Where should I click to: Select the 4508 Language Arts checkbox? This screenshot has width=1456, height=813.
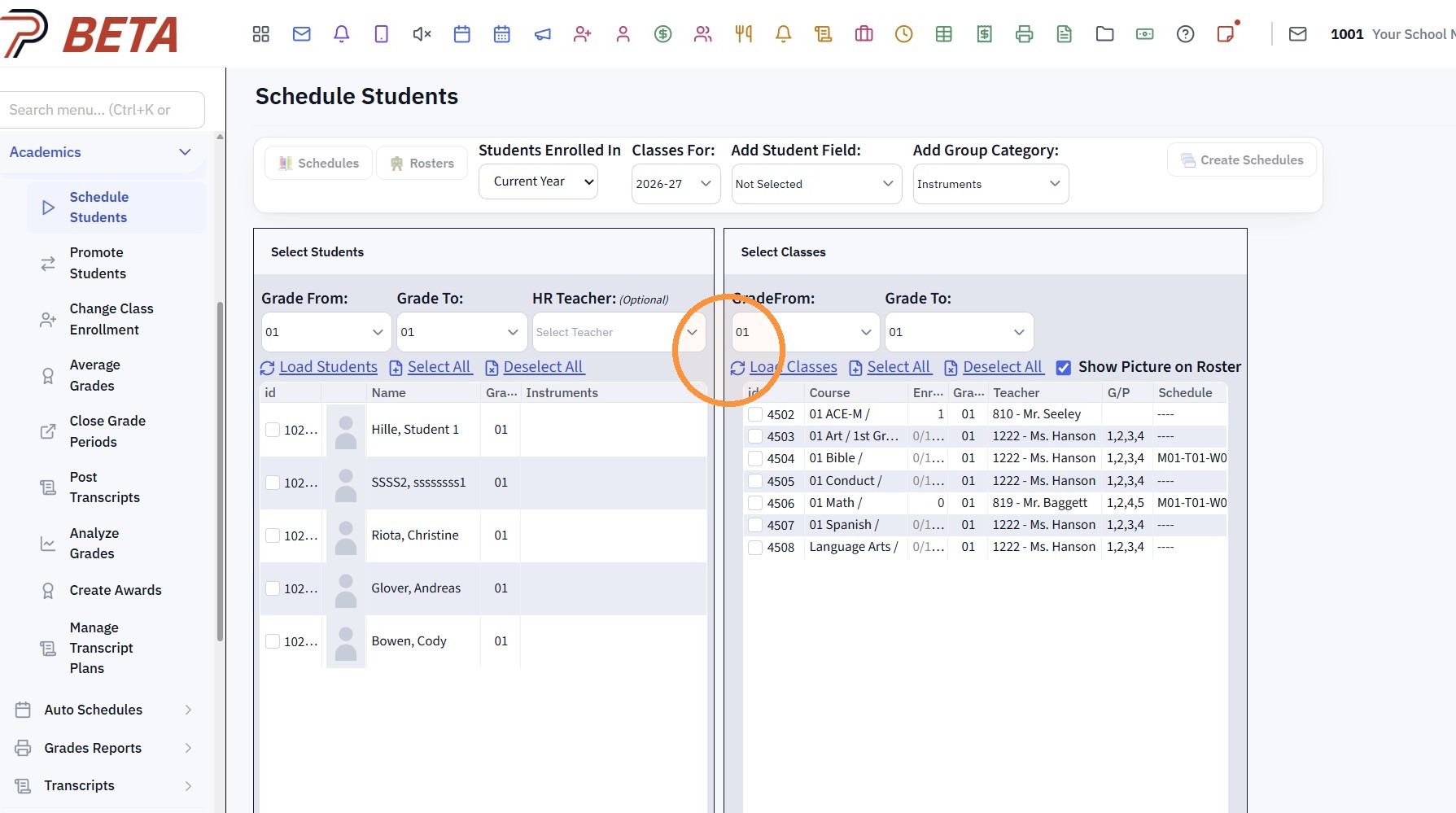click(755, 547)
